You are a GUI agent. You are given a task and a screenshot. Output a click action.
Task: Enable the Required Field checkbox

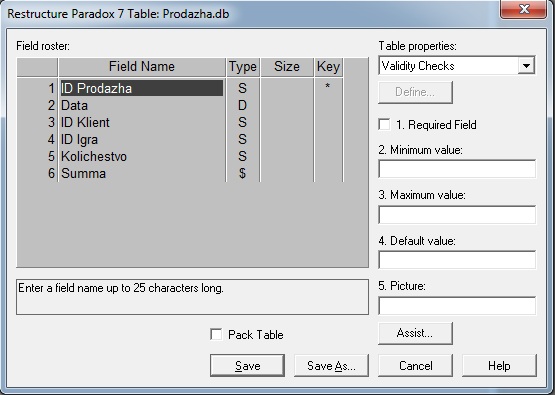point(384,125)
